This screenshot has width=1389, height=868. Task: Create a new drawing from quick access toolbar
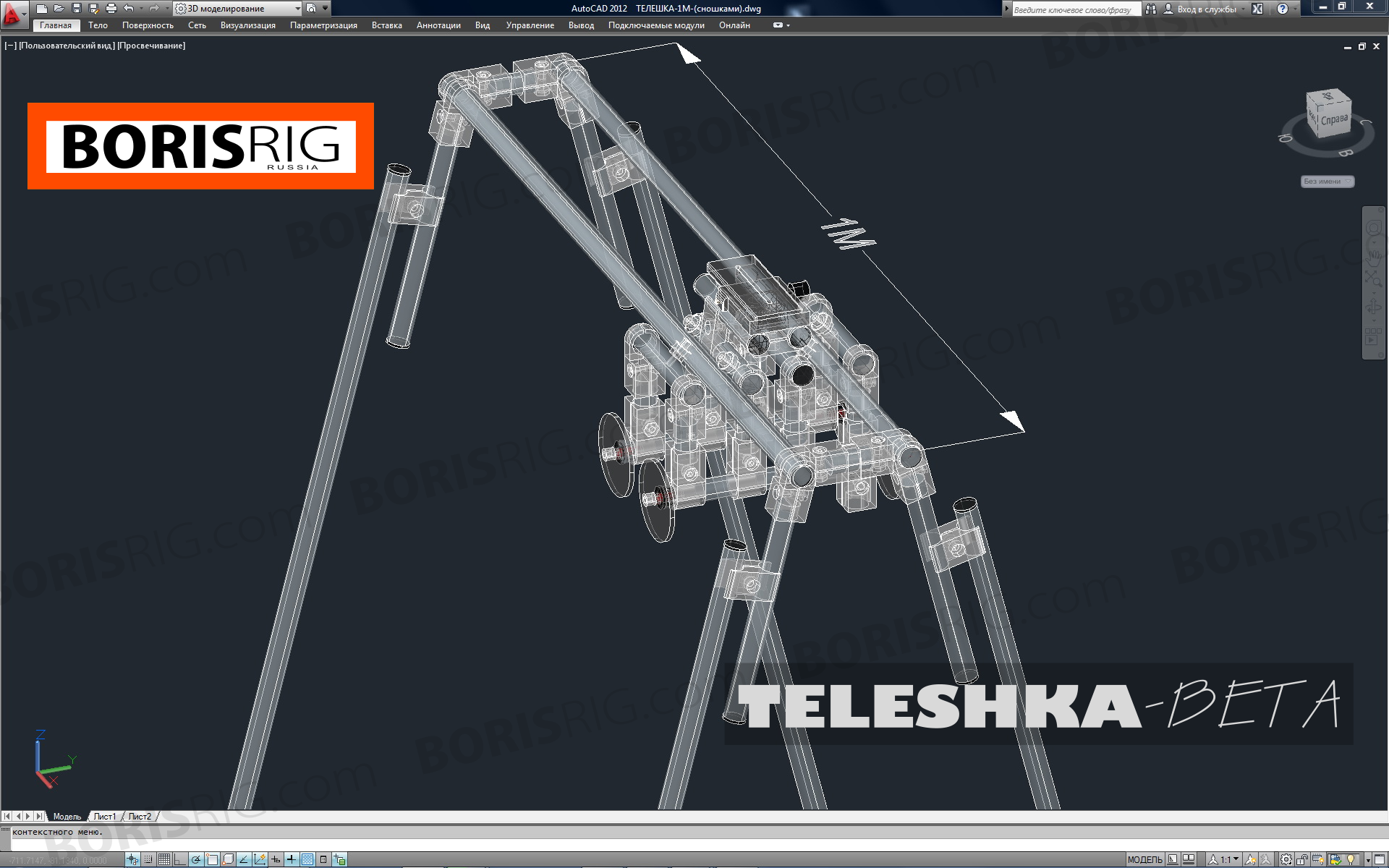42,9
